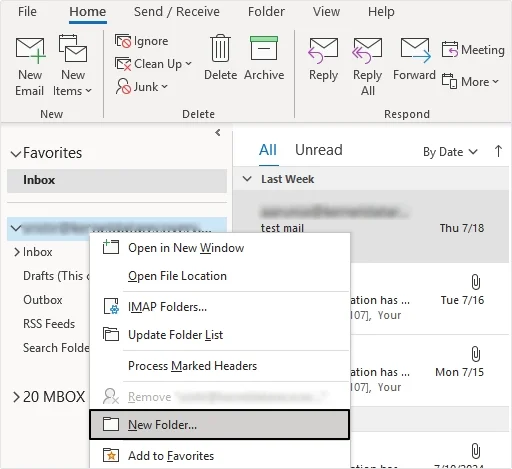Collapse the blurred email account node
The width and height of the screenshot is (512, 469).
(16, 228)
